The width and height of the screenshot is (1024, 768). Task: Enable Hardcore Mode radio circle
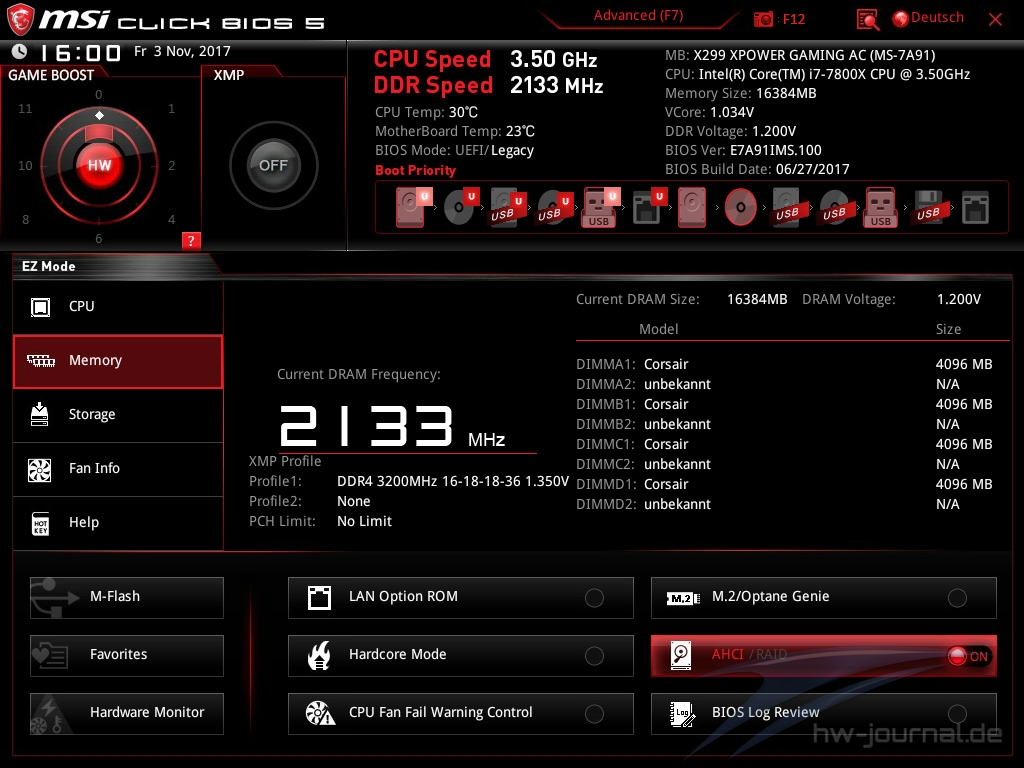point(594,656)
